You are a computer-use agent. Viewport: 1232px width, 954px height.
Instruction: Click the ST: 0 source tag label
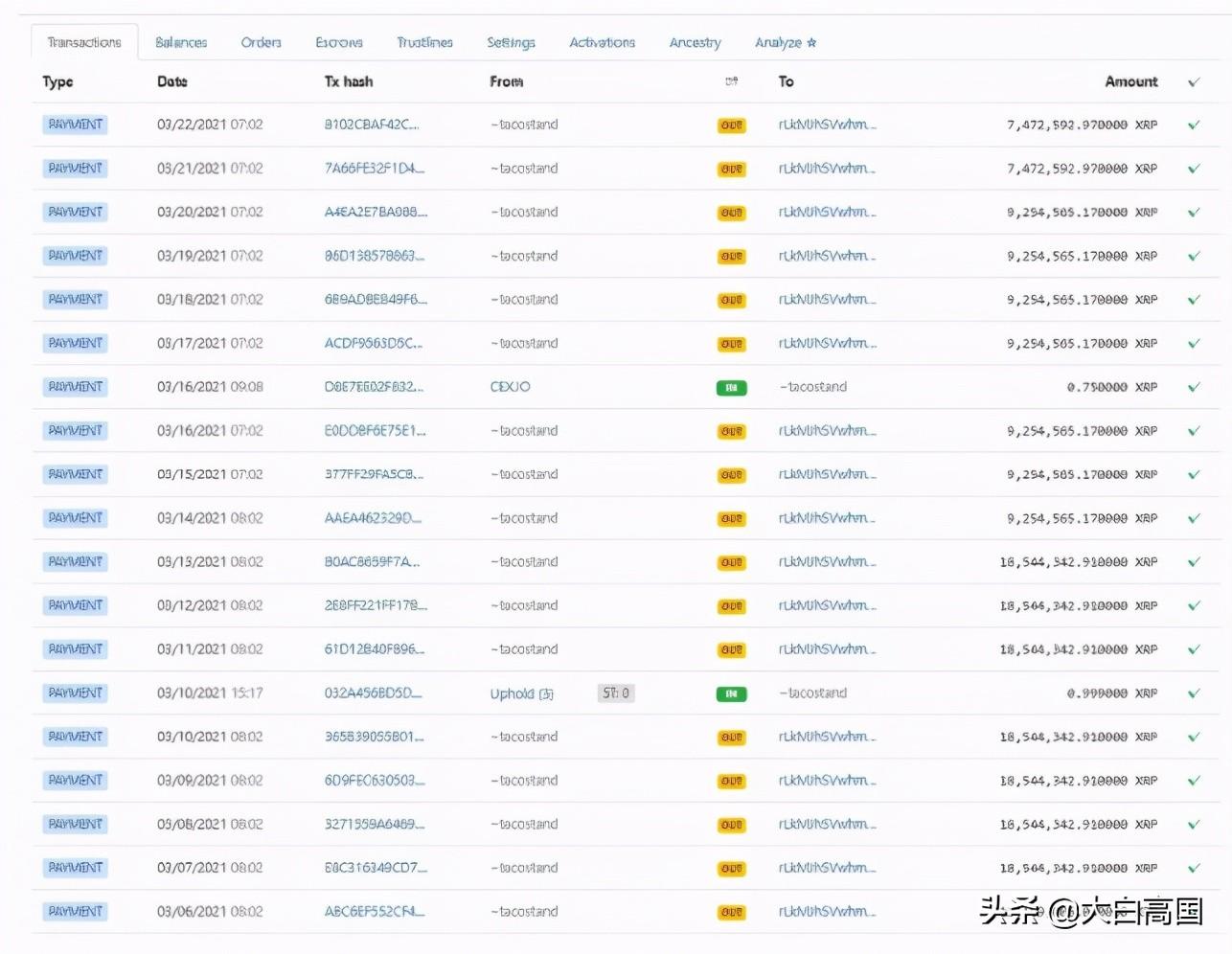coord(616,693)
